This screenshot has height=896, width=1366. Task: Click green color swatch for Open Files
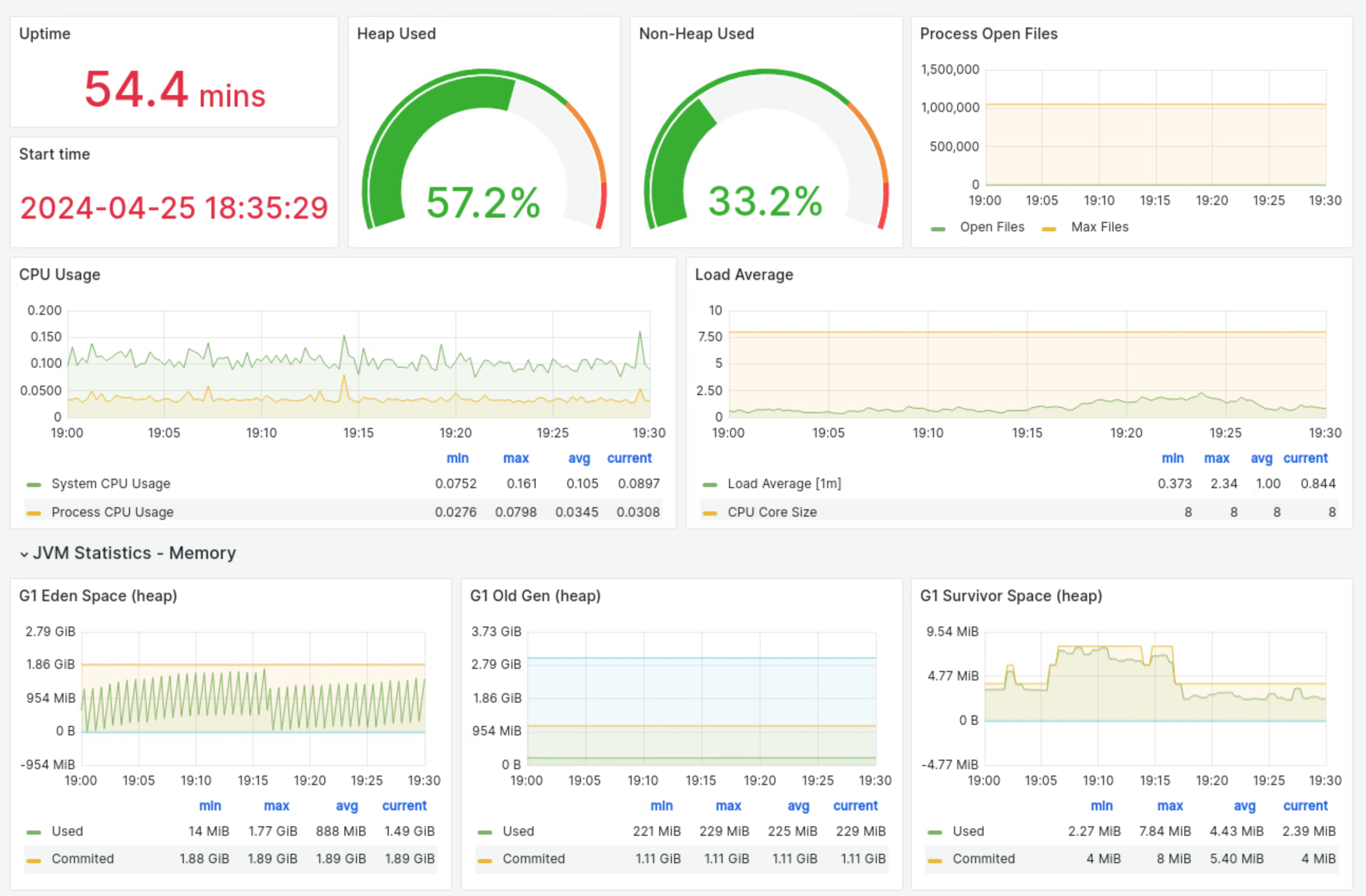click(938, 229)
